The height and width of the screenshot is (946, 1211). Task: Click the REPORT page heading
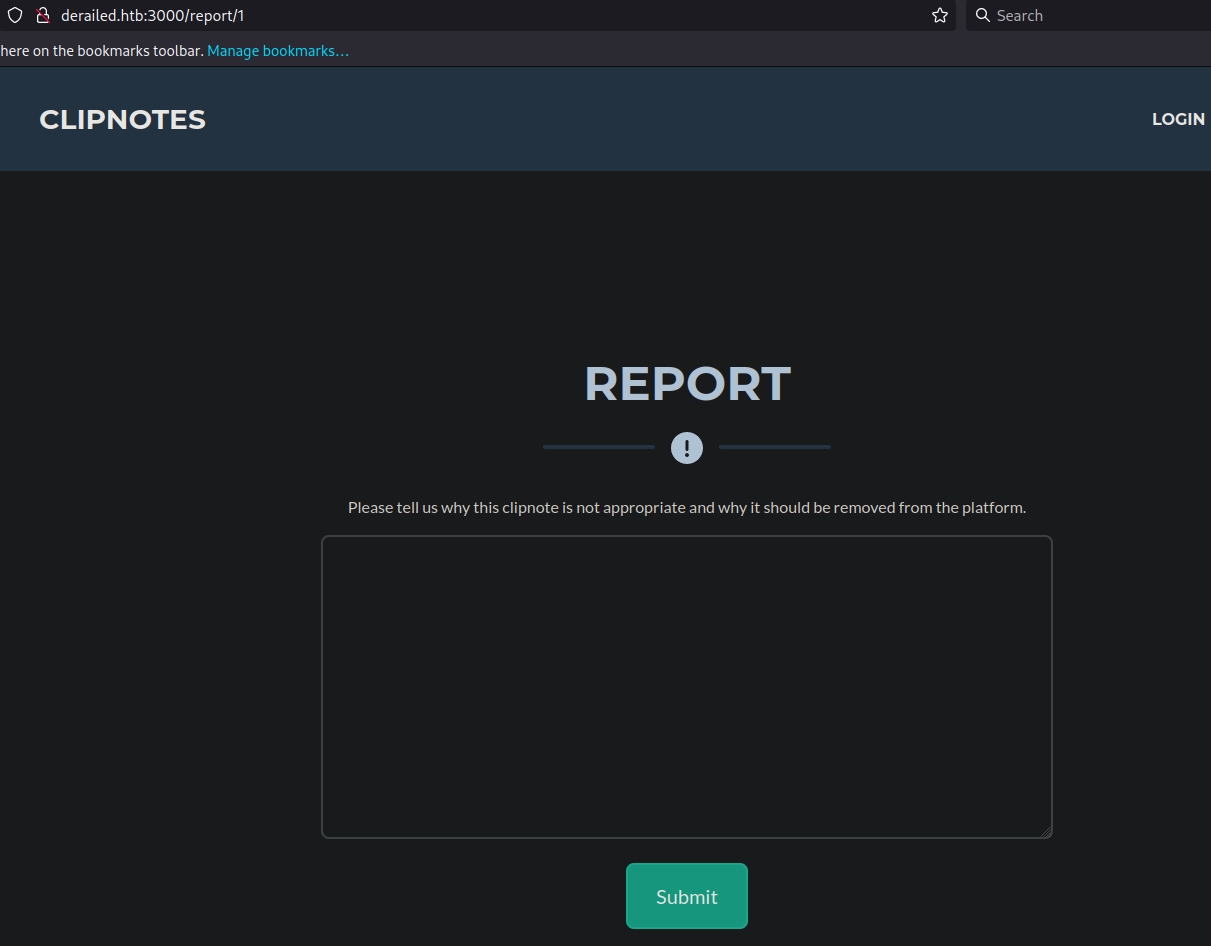tap(686, 384)
